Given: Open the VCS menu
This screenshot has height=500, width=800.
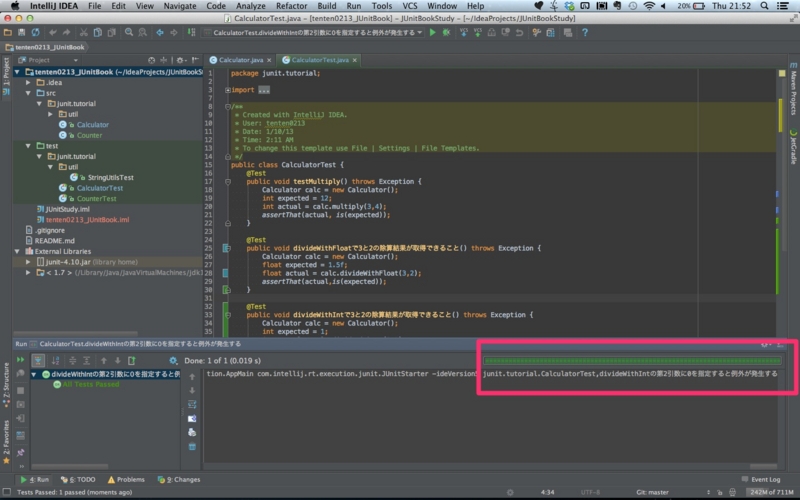Looking at the screenshot, I should click(410, 6).
